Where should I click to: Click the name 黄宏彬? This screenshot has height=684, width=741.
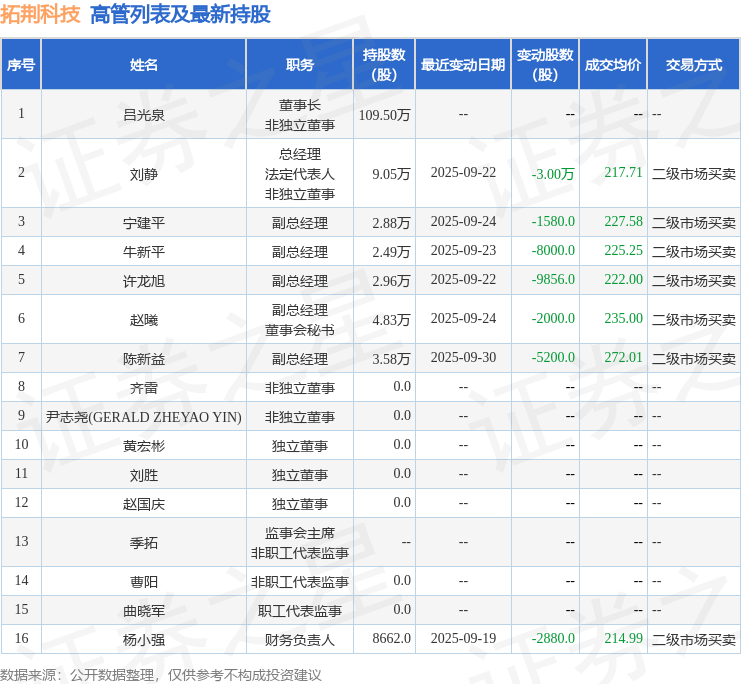click(144, 446)
